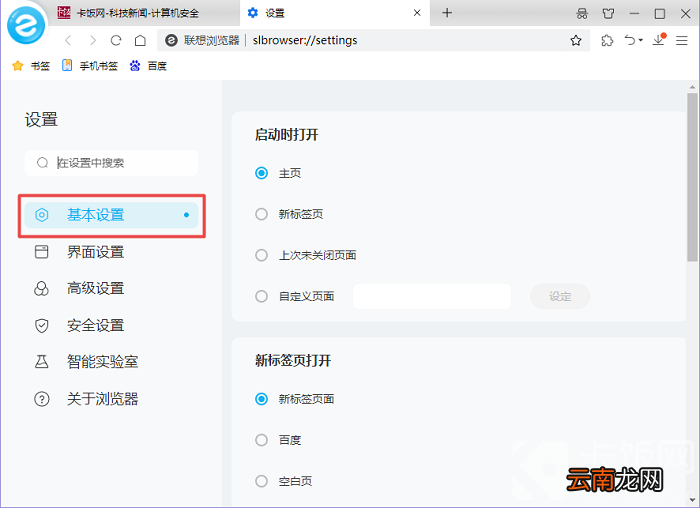This screenshot has width=700, height=508.
Task: Open the hamburger main menu
Action: click(682, 41)
